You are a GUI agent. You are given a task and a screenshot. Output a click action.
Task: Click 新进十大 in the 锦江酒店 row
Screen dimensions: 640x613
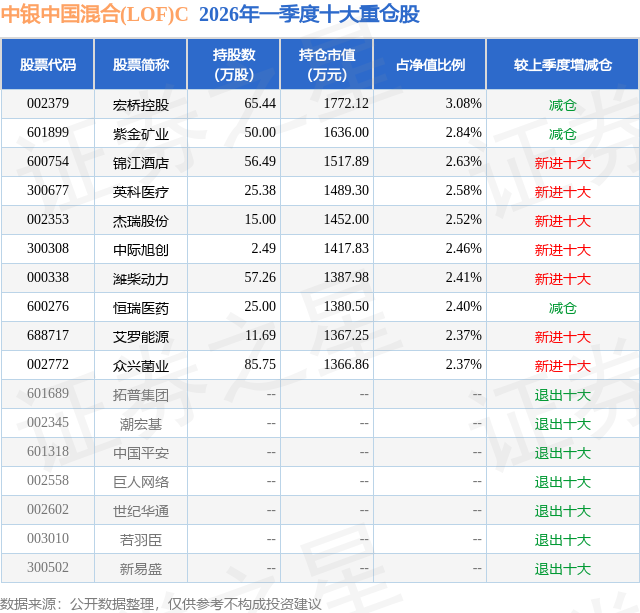click(563, 163)
